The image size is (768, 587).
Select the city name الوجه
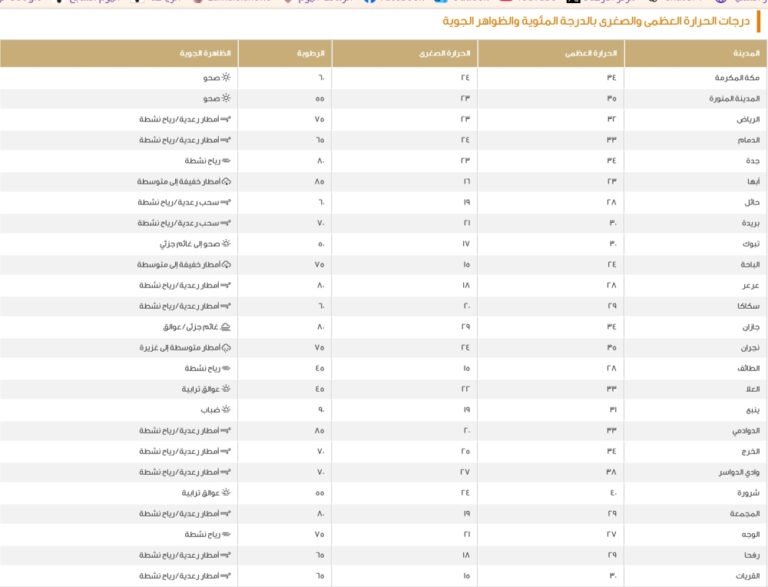(x=751, y=535)
